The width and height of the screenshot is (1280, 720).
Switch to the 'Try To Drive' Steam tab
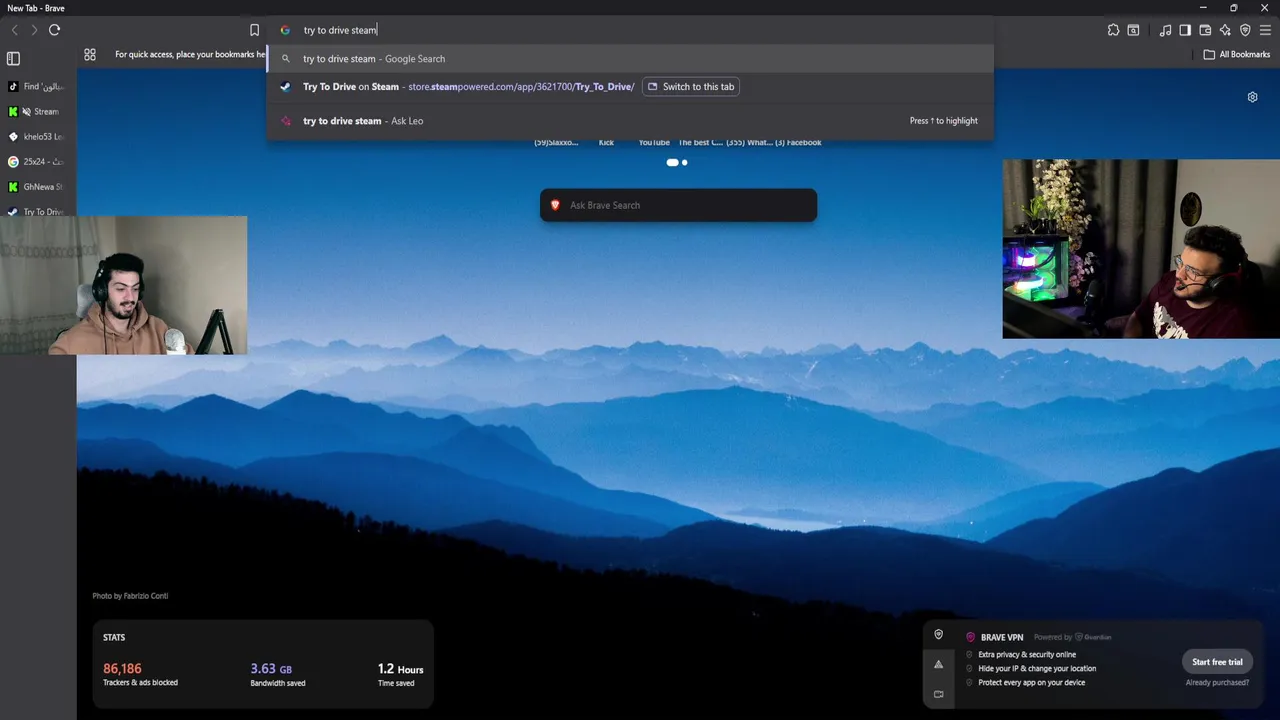(x=38, y=212)
